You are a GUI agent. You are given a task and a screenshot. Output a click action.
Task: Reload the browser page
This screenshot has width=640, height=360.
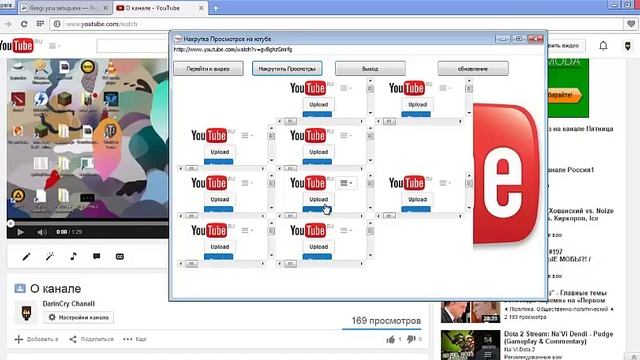tap(24, 24)
